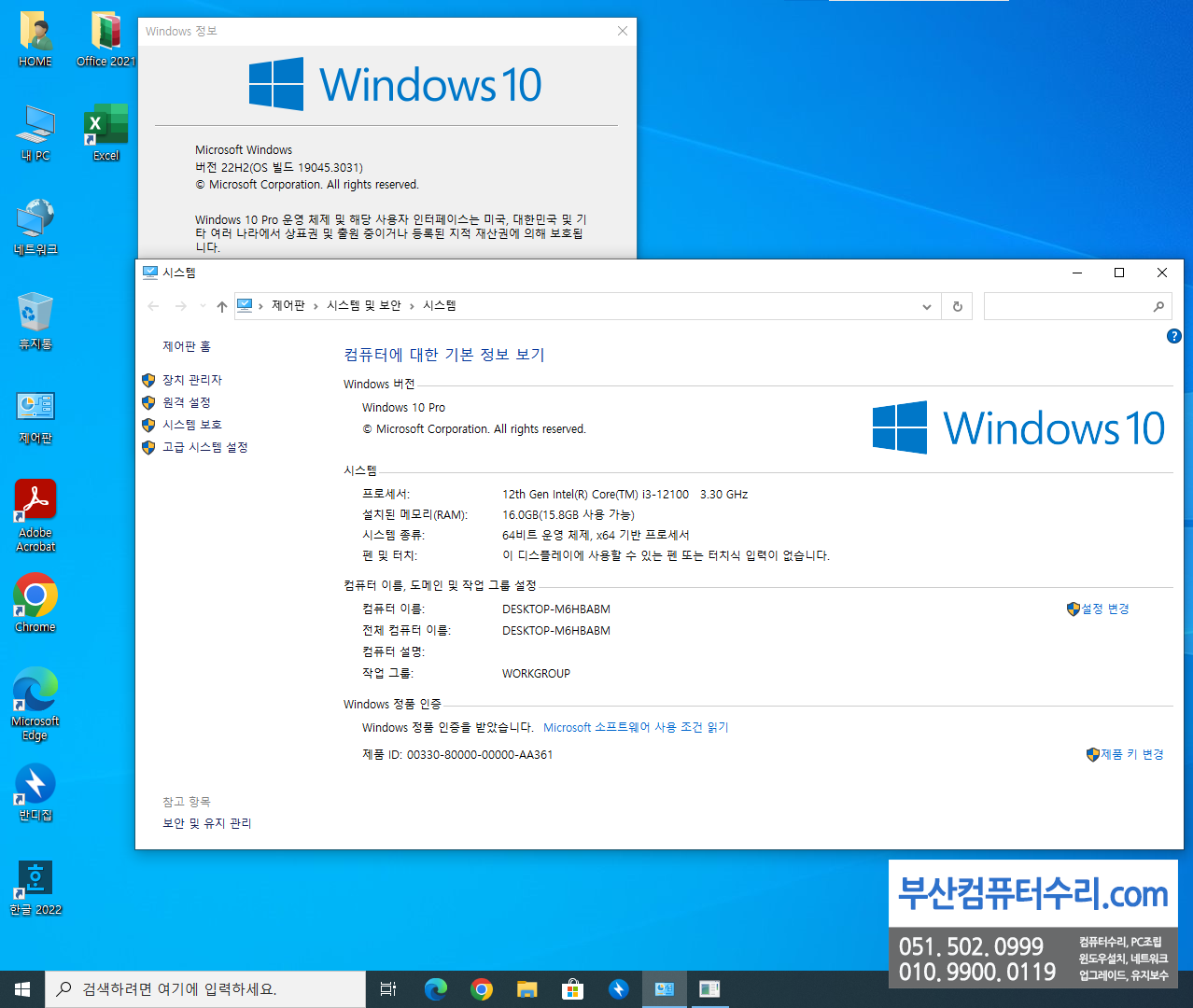Click the Windows 10 Pro edition text
The image size is (1193, 1008).
pos(403,408)
